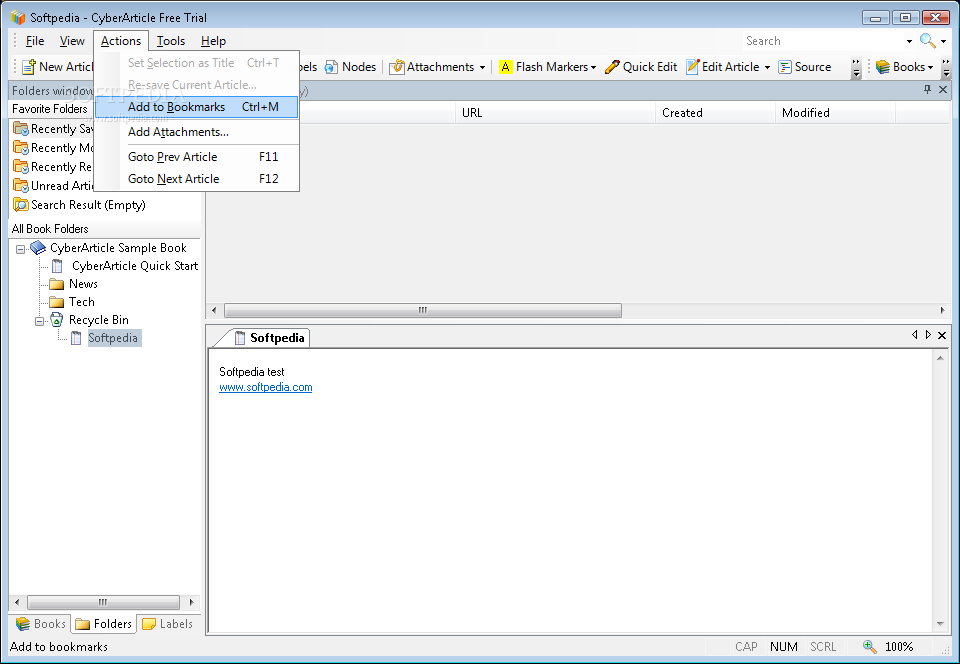This screenshot has height=664, width=960.
Task: Click the zoom magnifier in status bar
Action: [x=869, y=646]
